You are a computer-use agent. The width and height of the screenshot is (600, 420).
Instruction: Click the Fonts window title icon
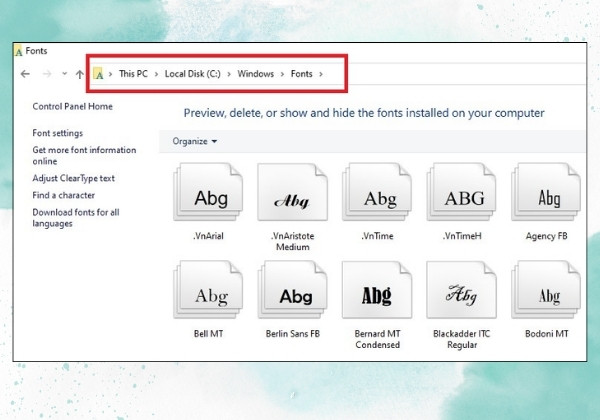19,51
